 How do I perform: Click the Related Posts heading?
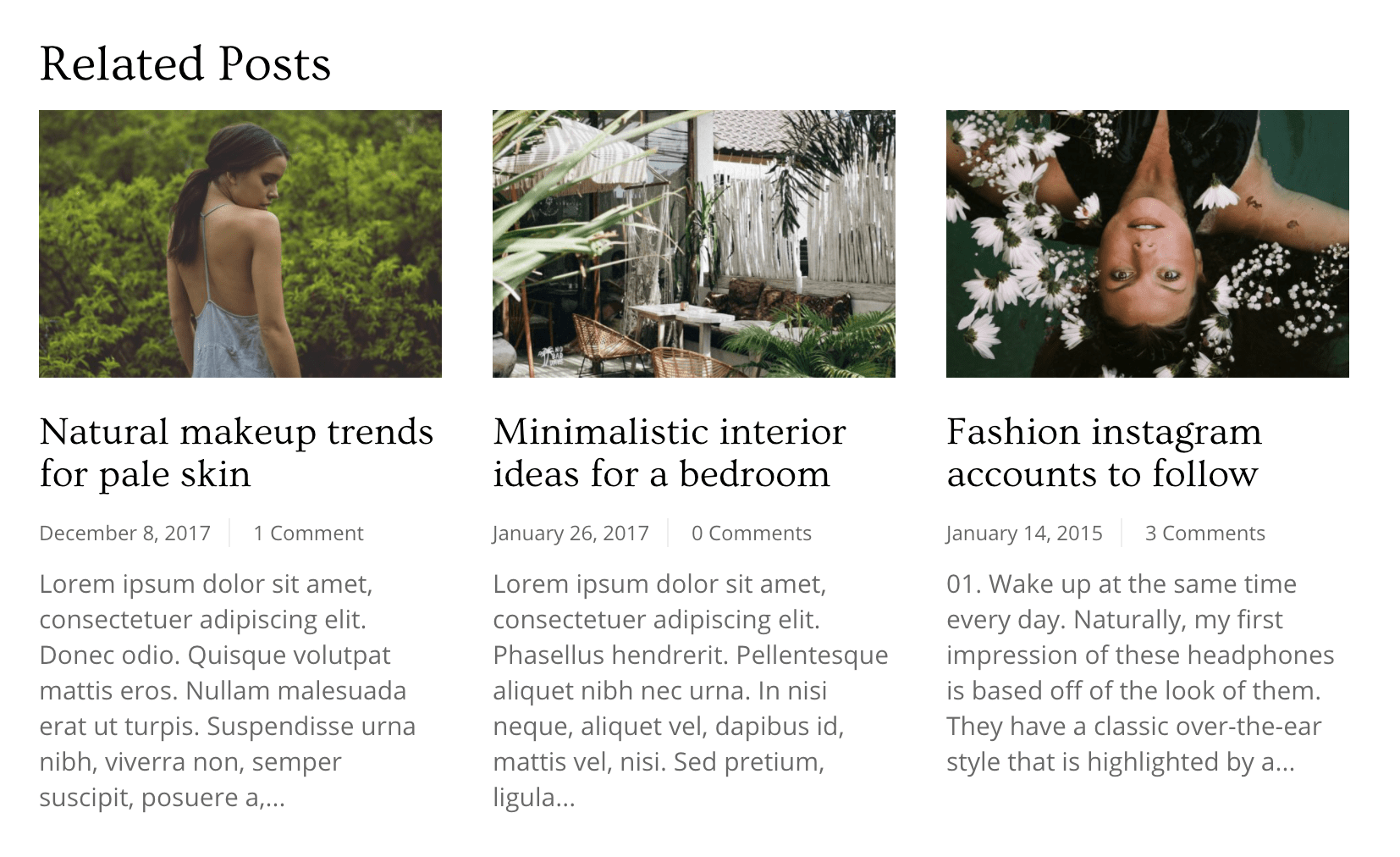coord(185,64)
